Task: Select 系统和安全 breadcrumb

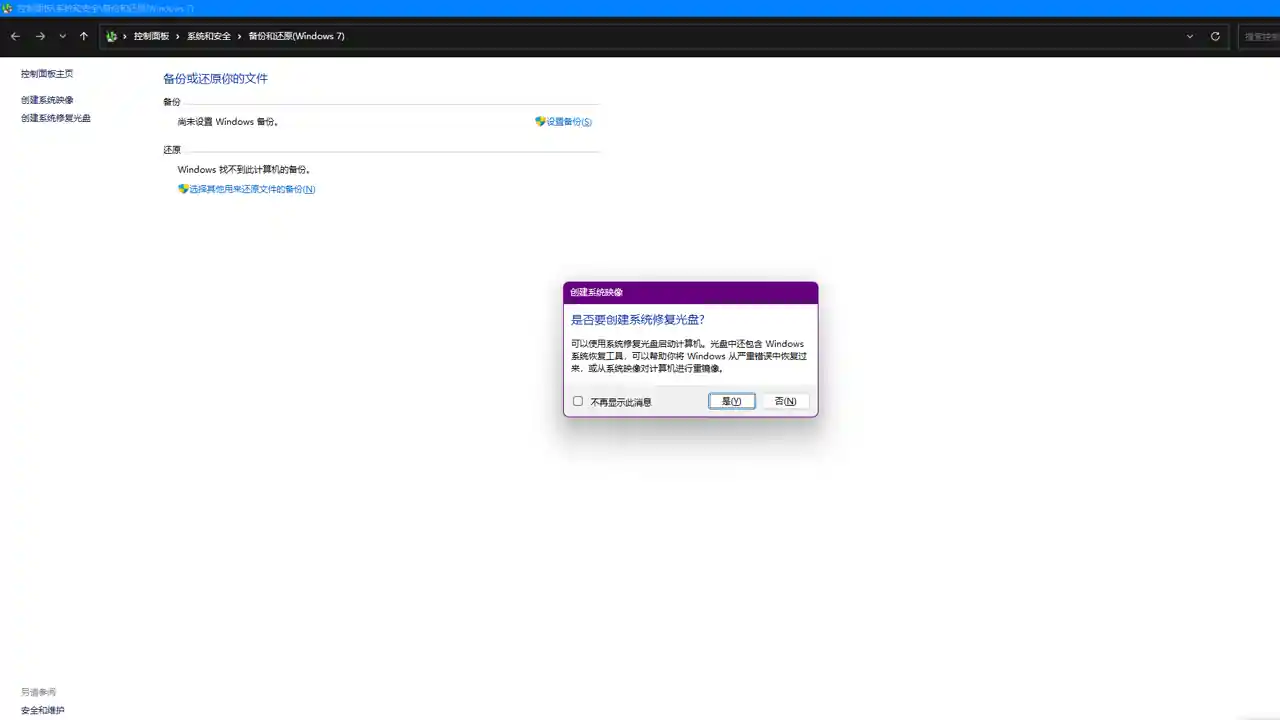Action: [x=208, y=36]
